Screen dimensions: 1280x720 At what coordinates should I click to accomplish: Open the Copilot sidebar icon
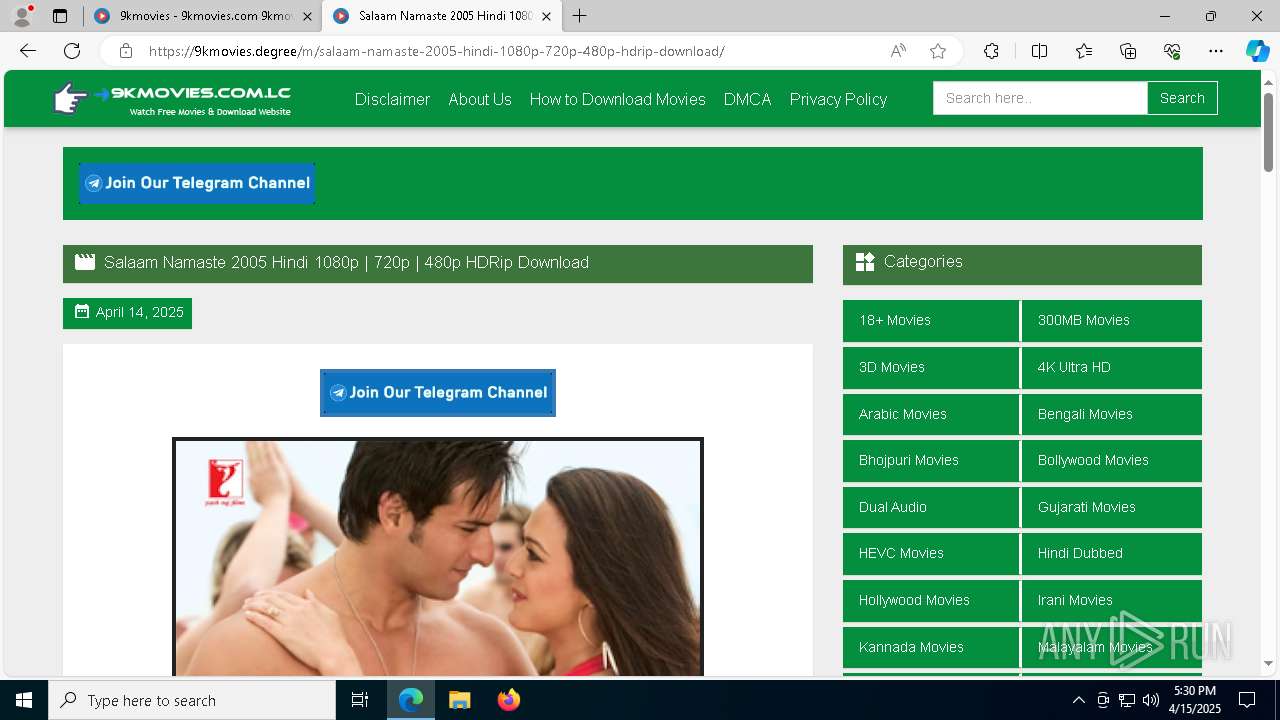pyautogui.click(x=1257, y=51)
